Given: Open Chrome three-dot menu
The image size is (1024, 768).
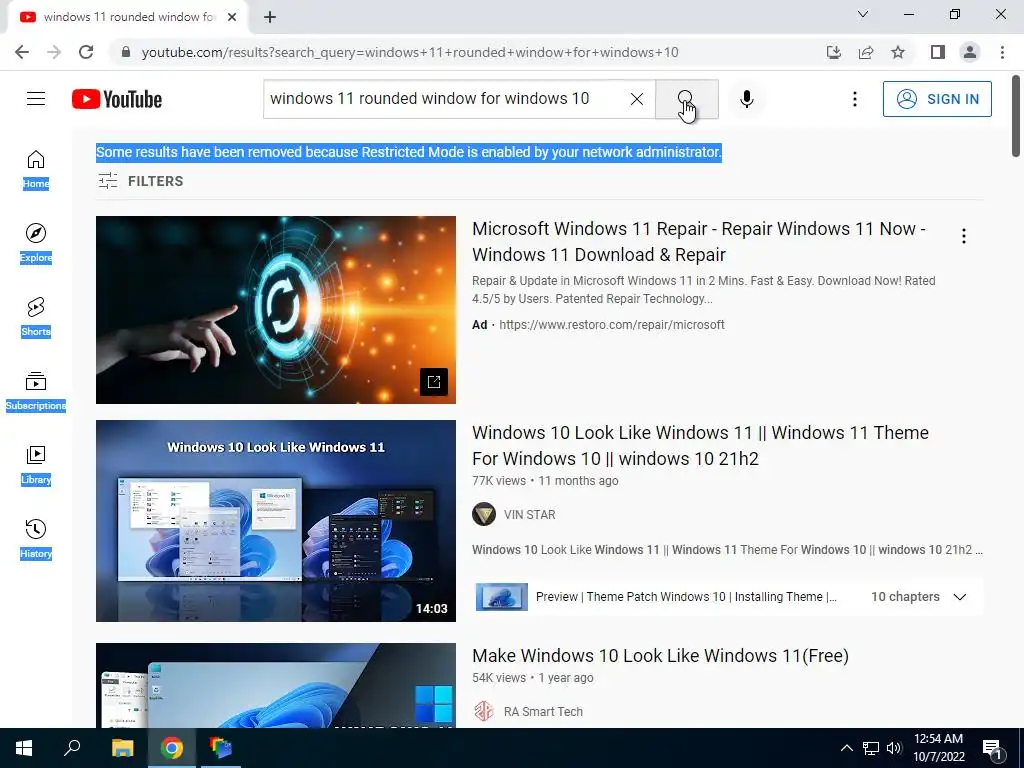Looking at the screenshot, I should click(x=1002, y=52).
